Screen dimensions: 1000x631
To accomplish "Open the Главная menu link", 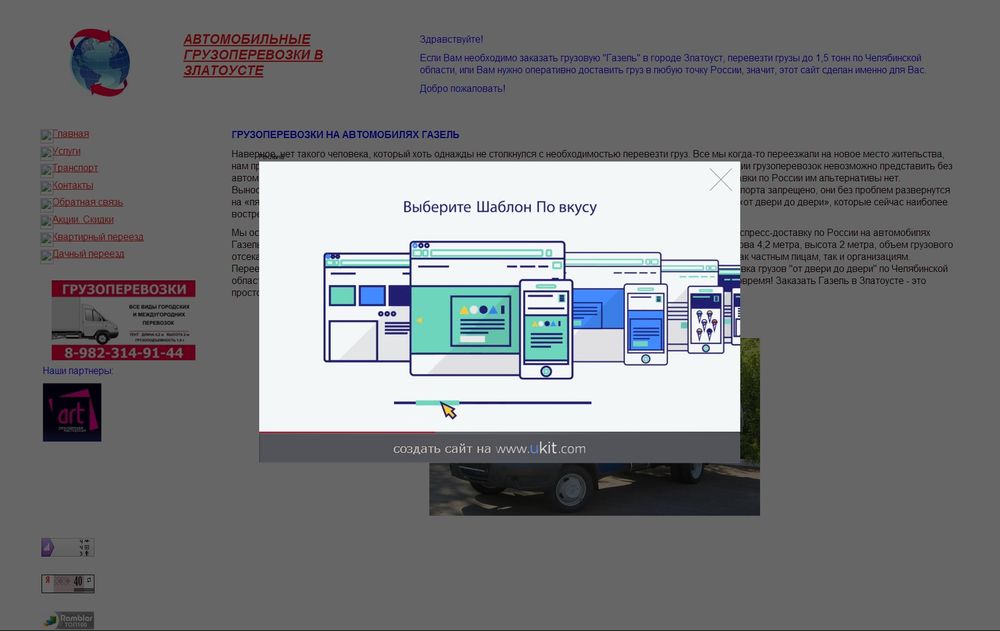I will (x=70, y=133).
